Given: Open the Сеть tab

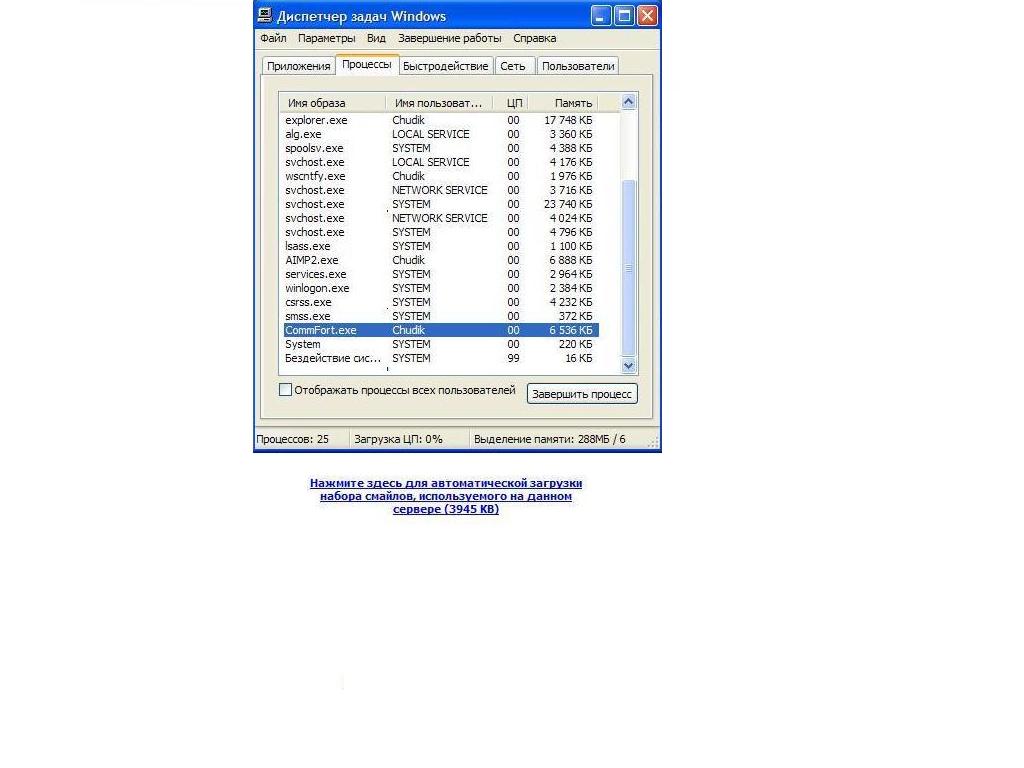Looking at the screenshot, I should [x=513, y=66].
